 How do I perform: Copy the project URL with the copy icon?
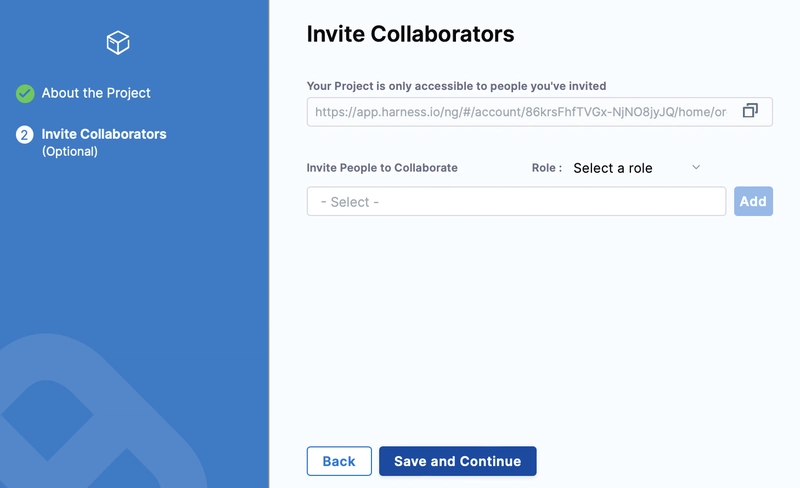[x=750, y=110]
